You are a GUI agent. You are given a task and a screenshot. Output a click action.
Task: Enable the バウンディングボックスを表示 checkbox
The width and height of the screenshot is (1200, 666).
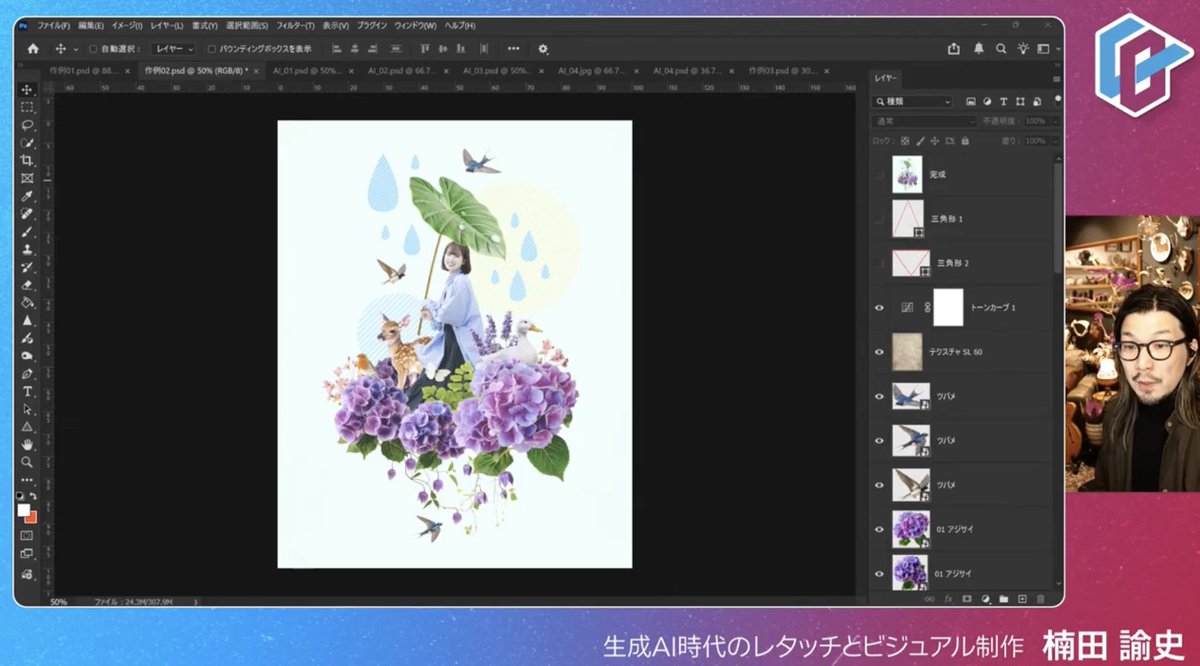tap(212, 48)
